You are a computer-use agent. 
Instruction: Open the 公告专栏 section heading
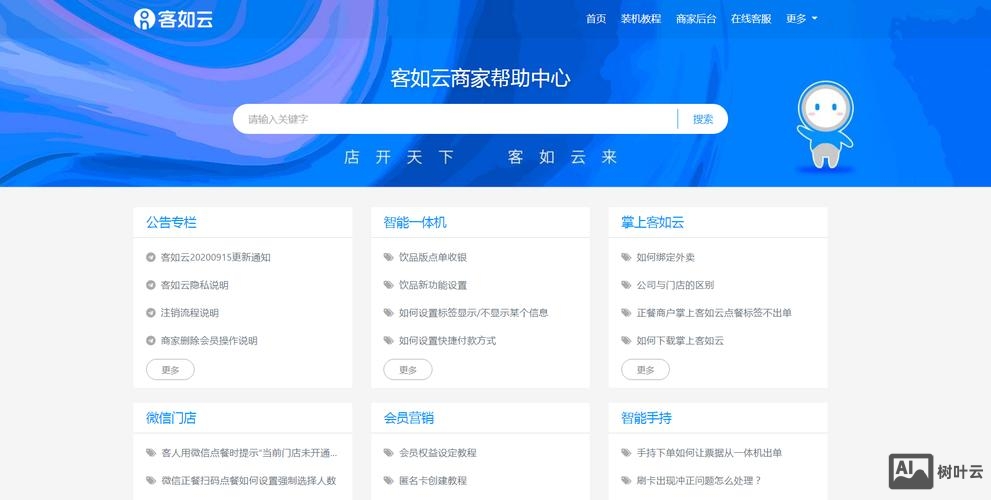click(171, 223)
